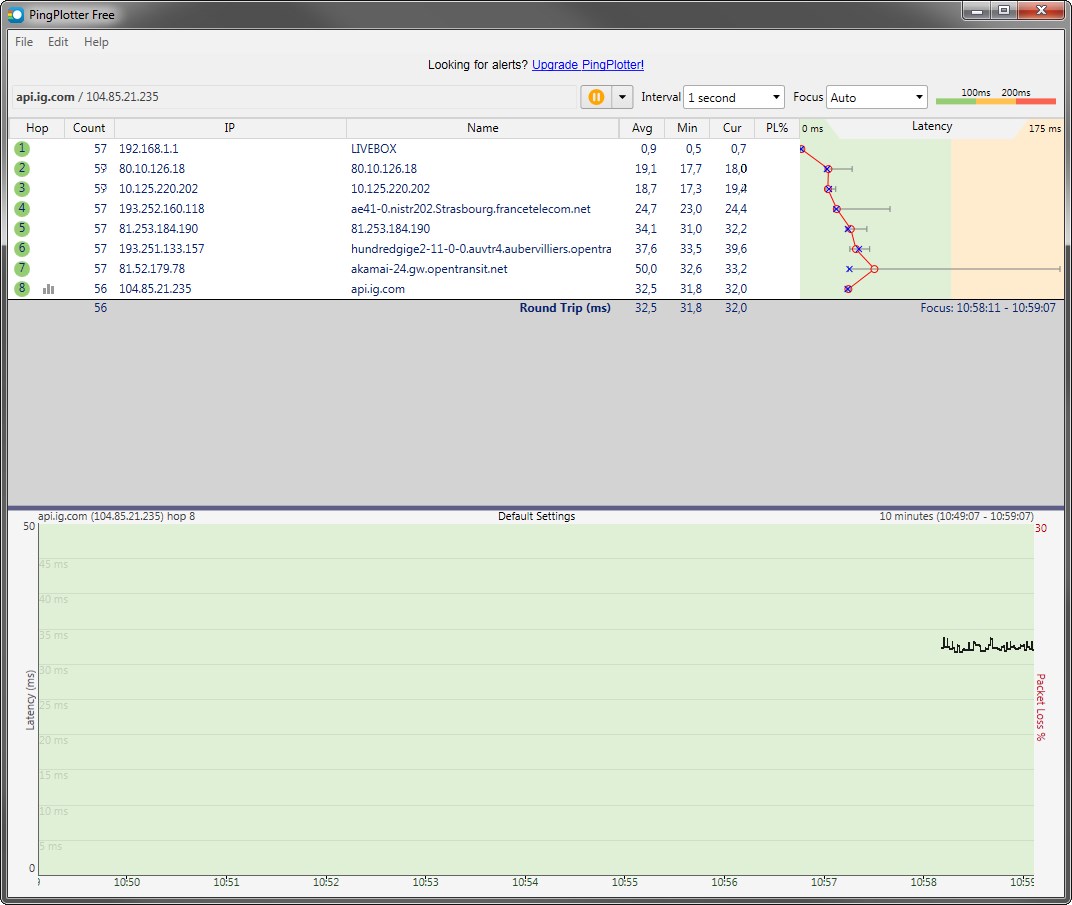Open the Edit menu
Viewport: 1072px width, 905px height.
(x=58, y=42)
